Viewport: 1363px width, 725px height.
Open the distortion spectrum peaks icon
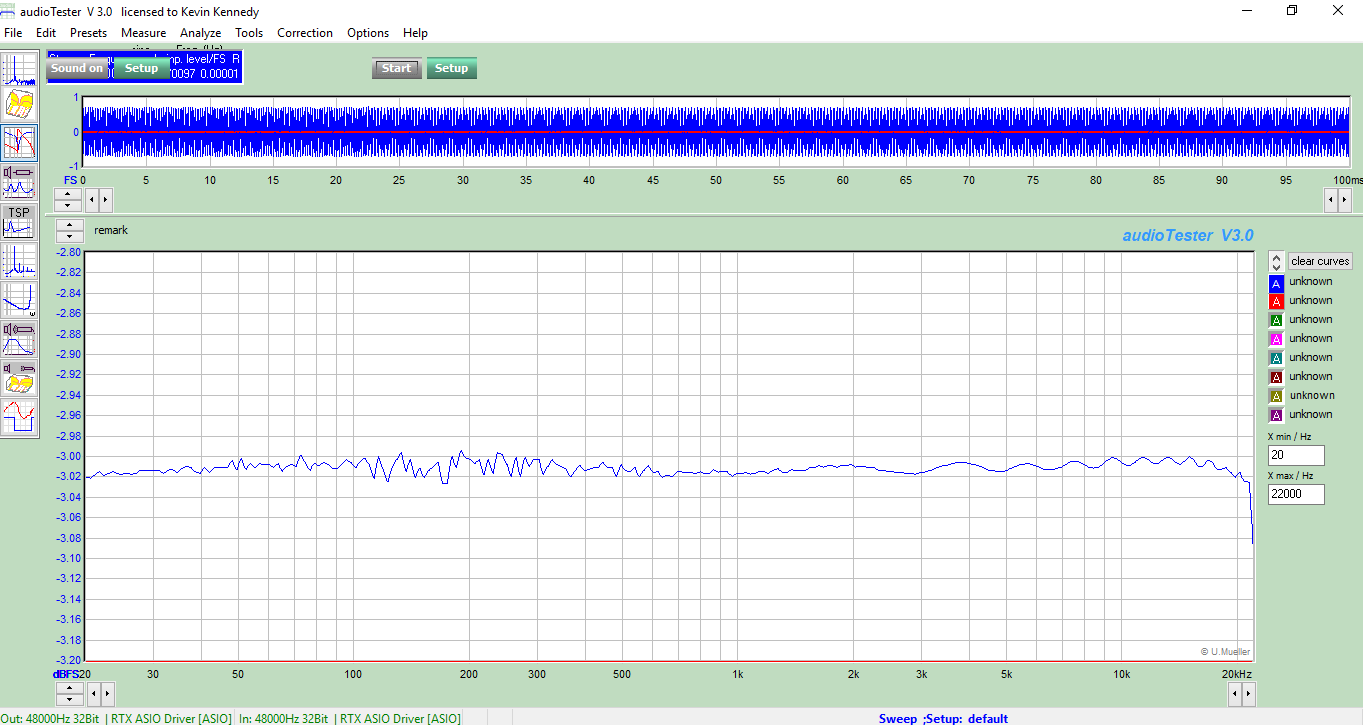pyautogui.click(x=20, y=261)
